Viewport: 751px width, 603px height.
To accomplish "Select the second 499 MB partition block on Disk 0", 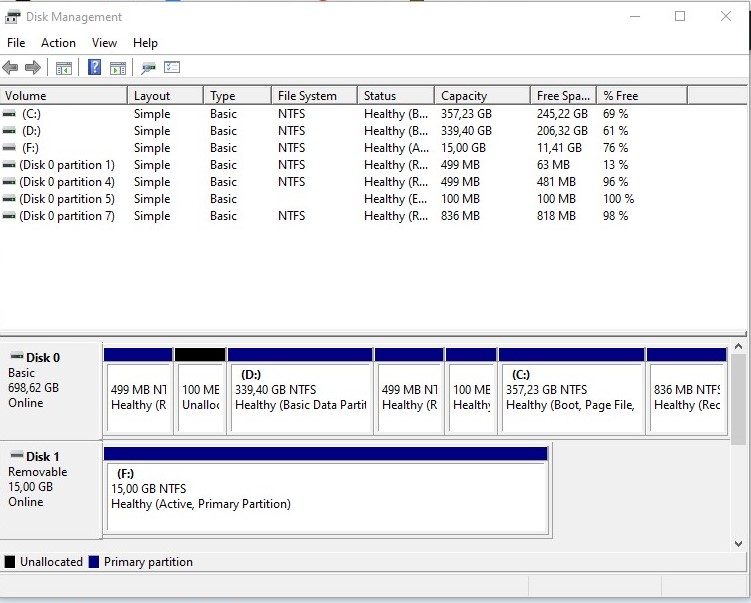I will 409,392.
